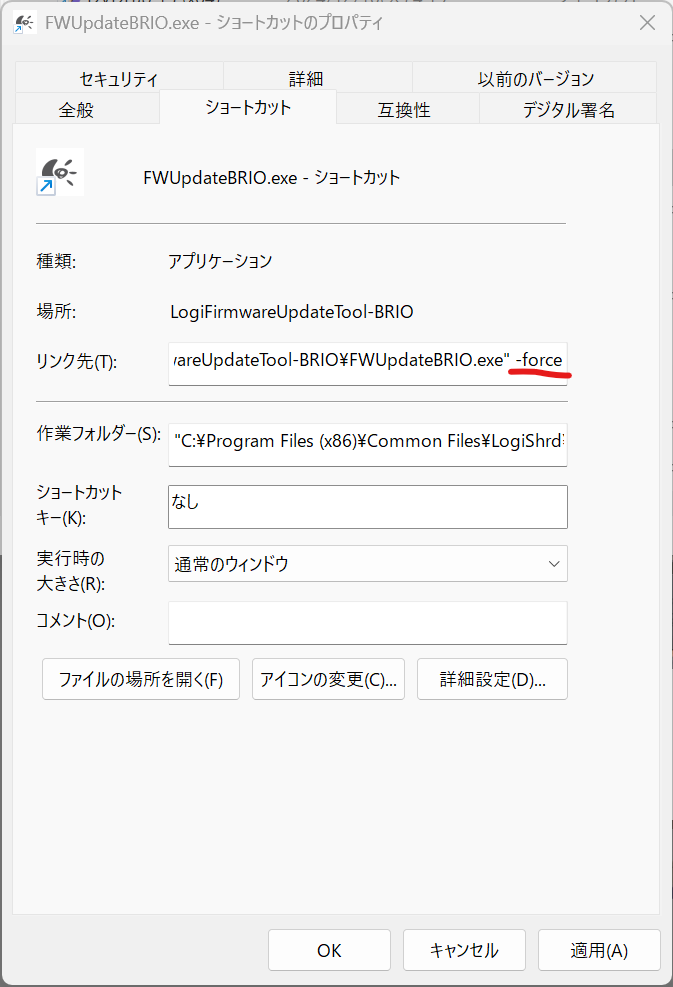This screenshot has height=987, width=673.
Task: Confirm with the OK button
Action: [329, 950]
